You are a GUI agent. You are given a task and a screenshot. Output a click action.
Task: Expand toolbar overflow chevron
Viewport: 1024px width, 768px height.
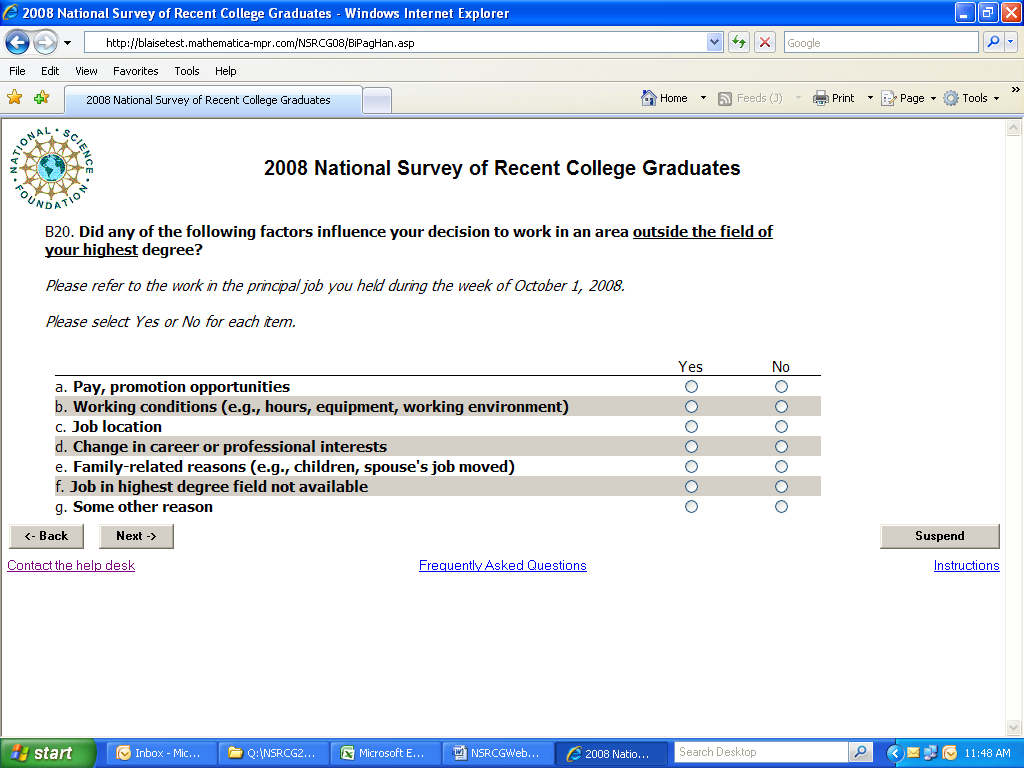click(1016, 89)
